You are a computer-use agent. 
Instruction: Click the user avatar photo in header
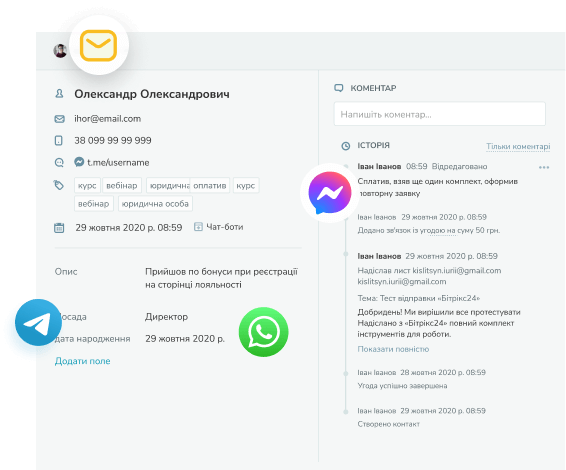tap(60, 51)
